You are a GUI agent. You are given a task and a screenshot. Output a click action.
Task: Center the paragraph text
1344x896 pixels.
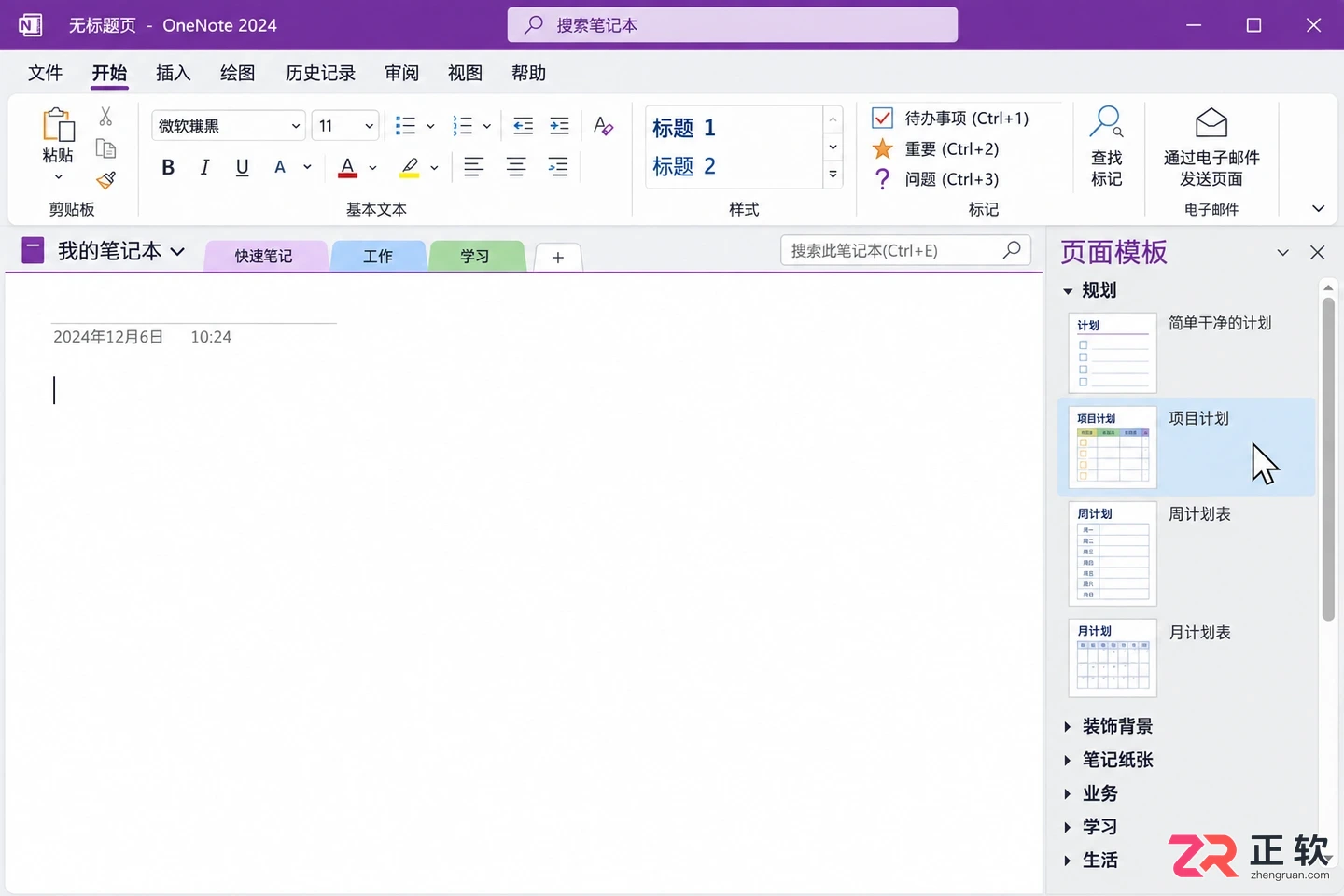[516, 167]
